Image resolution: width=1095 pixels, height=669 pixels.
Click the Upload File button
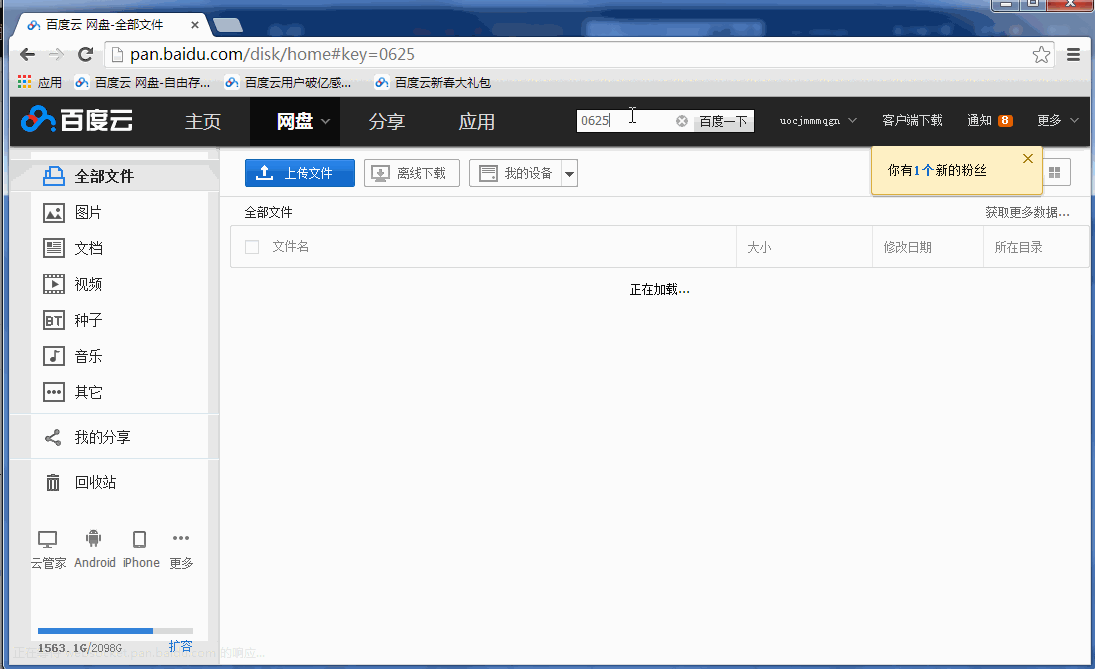[x=300, y=173]
